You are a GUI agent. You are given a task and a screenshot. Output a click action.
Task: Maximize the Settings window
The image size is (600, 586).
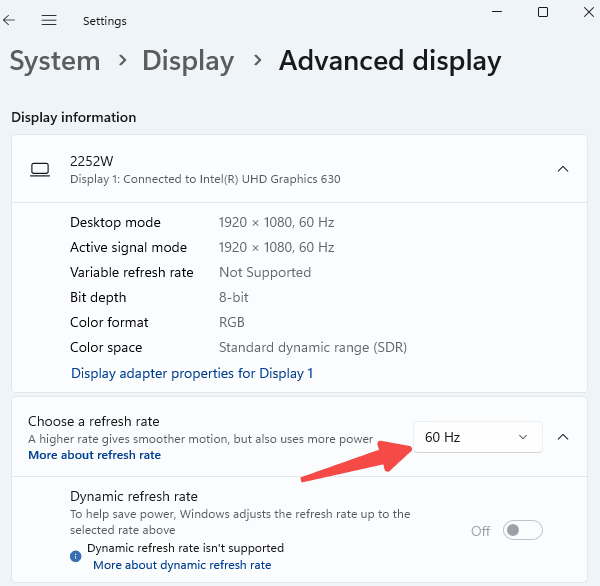point(543,12)
